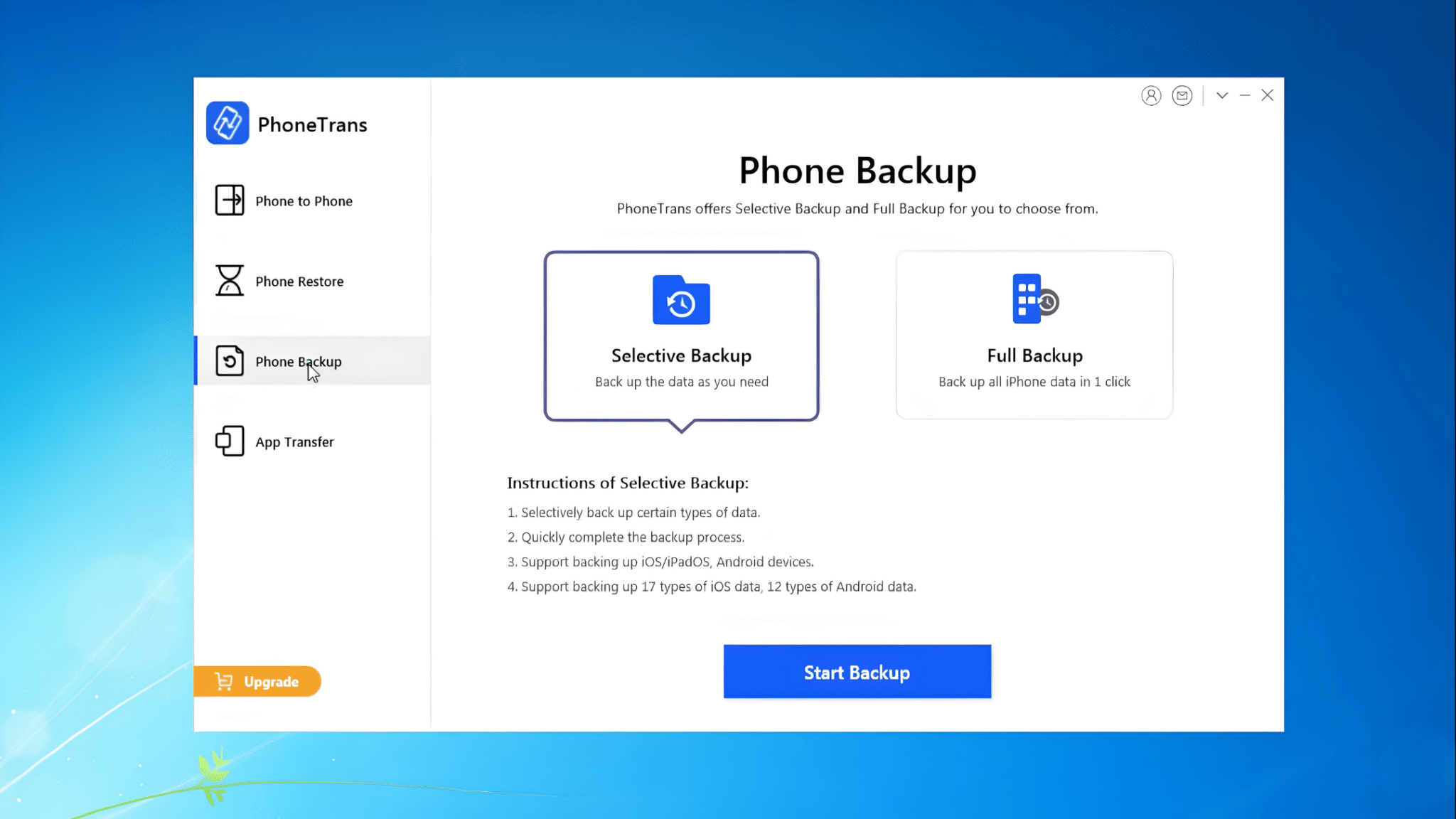Click the Phone to Phone transfer icon
Screen dimensions: 1456x819
click(230, 200)
